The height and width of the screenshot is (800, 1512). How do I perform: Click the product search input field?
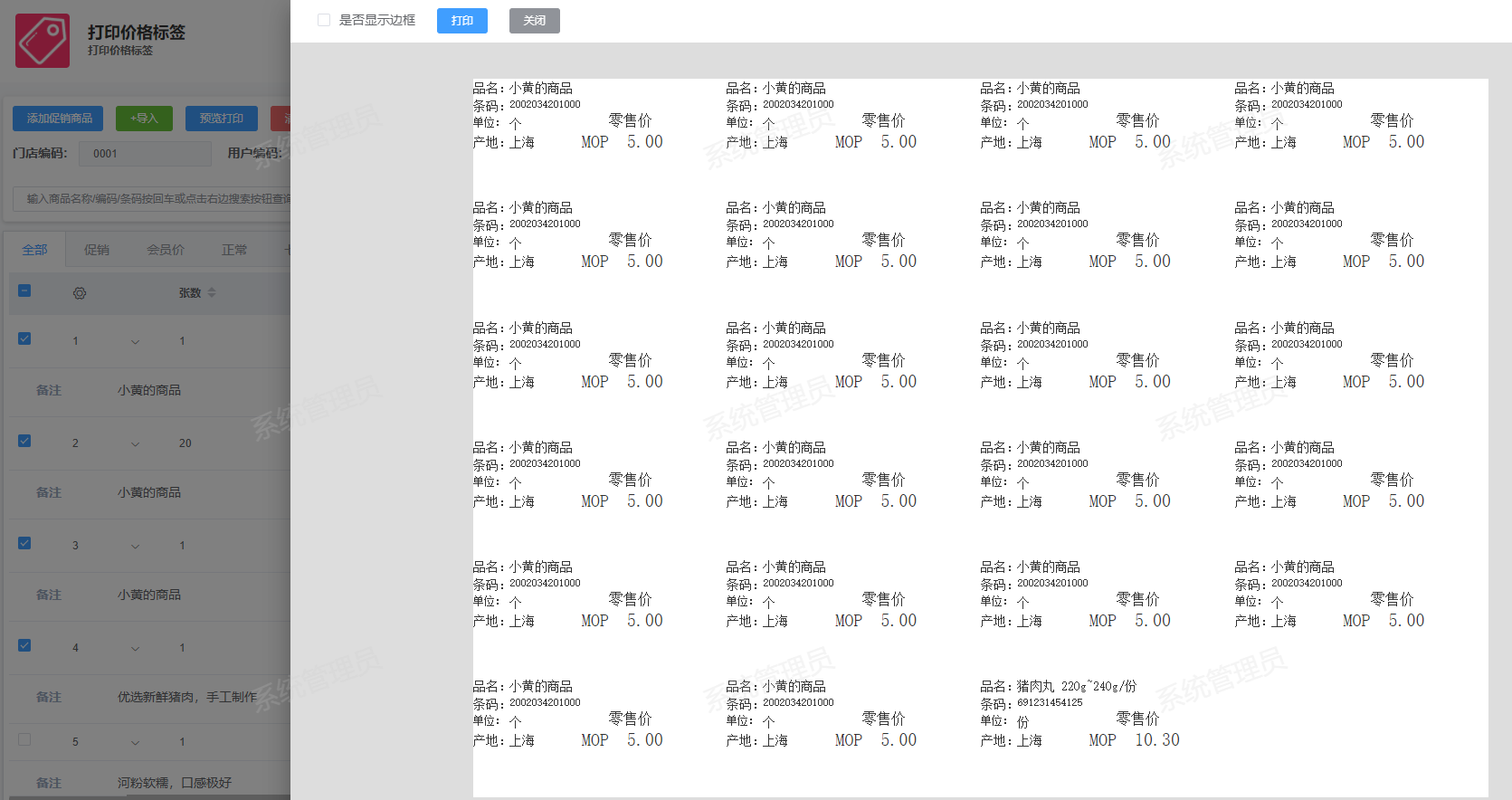coord(154,199)
